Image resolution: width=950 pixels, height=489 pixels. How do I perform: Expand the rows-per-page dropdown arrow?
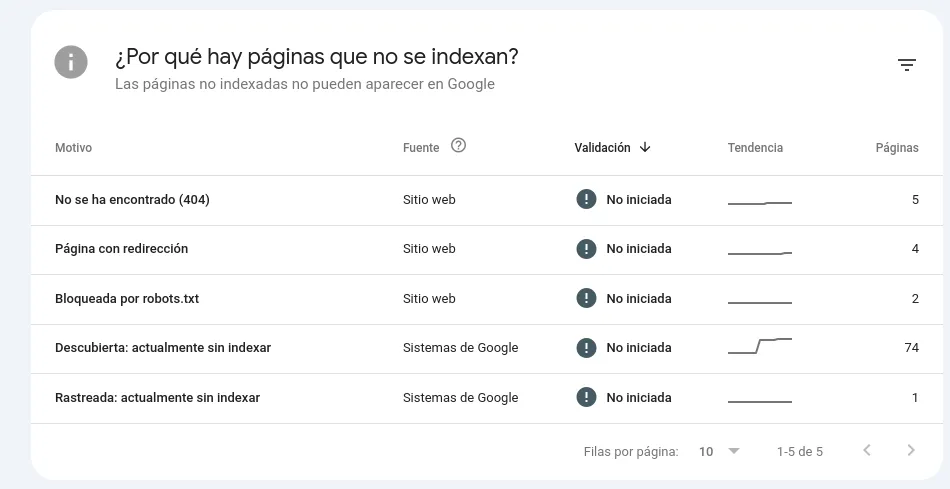point(734,451)
